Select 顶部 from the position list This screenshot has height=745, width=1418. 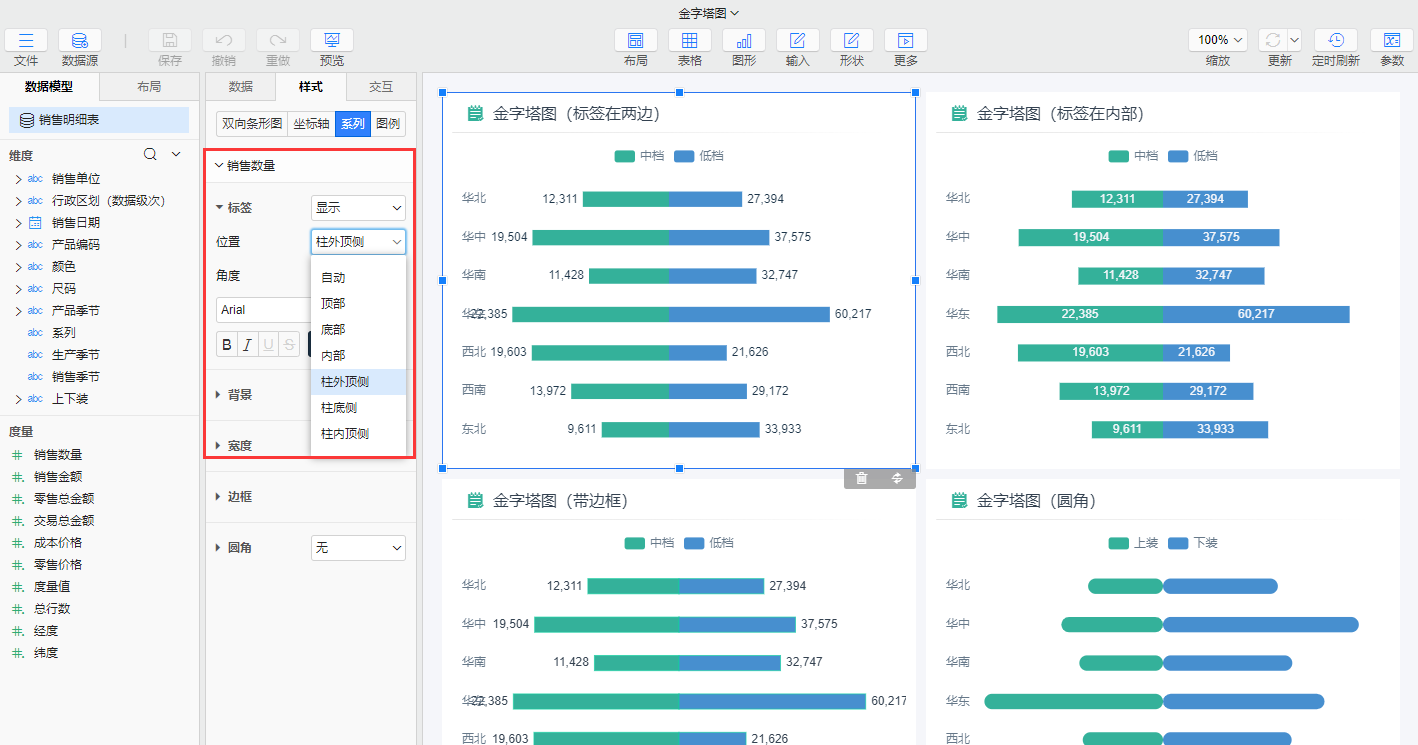(x=358, y=304)
